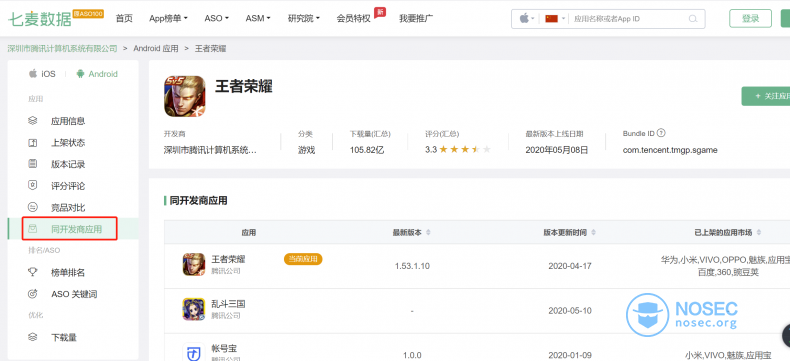Click the Apple logo beside iOS
Viewport: 790px width, 361px height.
[33, 74]
